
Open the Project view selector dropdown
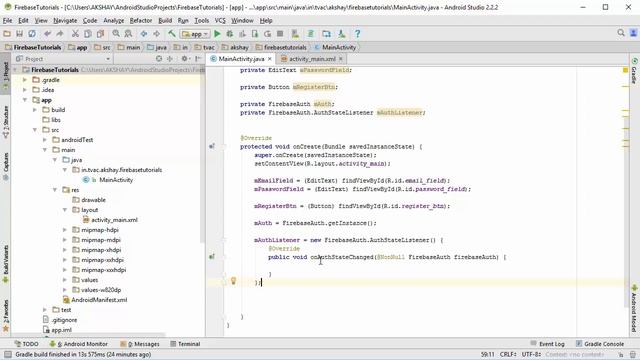click(x=63, y=59)
